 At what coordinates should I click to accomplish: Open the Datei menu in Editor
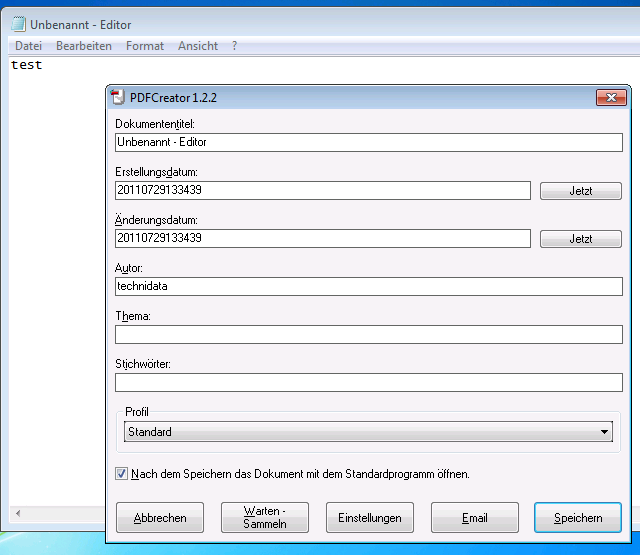[x=29, y=46]
